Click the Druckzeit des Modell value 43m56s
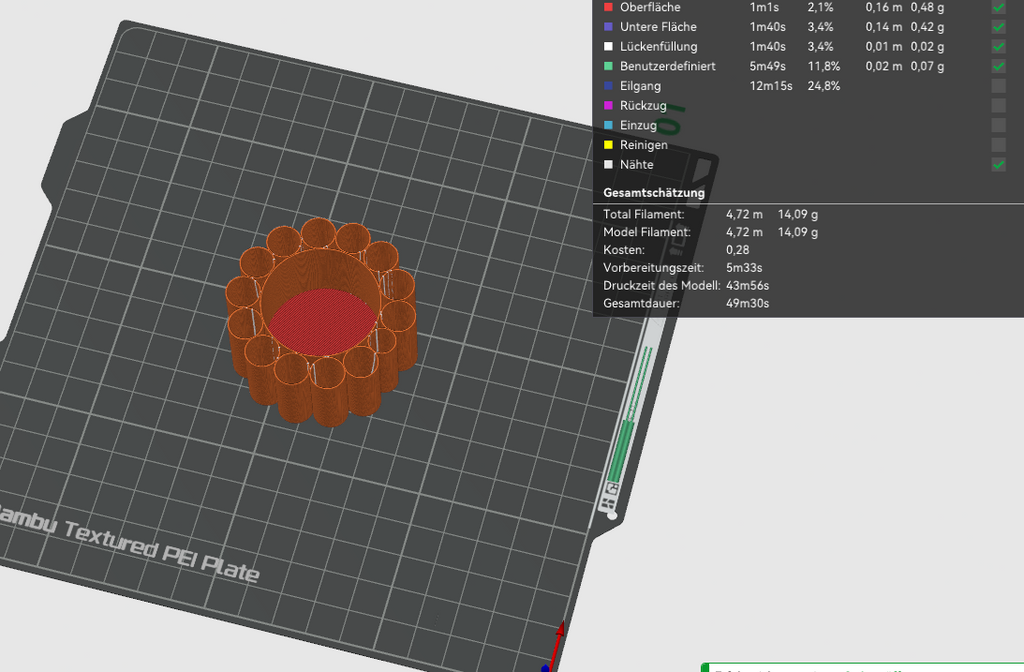1024x672 pixels. point(747,285)
